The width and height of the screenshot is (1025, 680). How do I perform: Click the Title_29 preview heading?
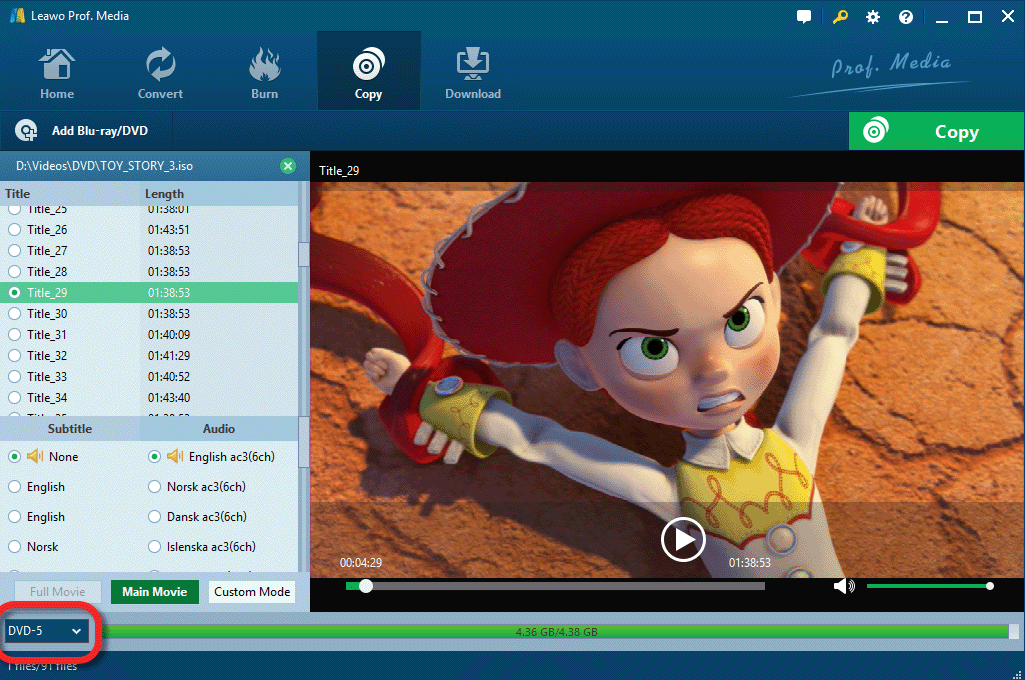coord(339,171)
